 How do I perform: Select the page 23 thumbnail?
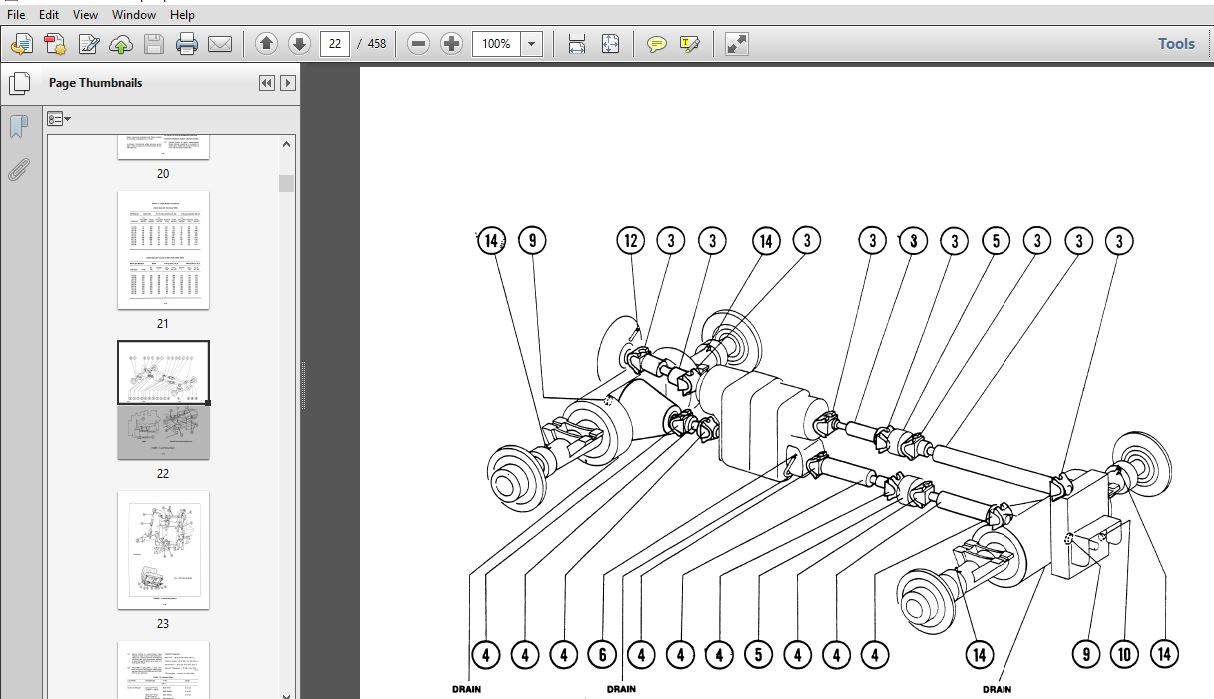tap(163, 550)
